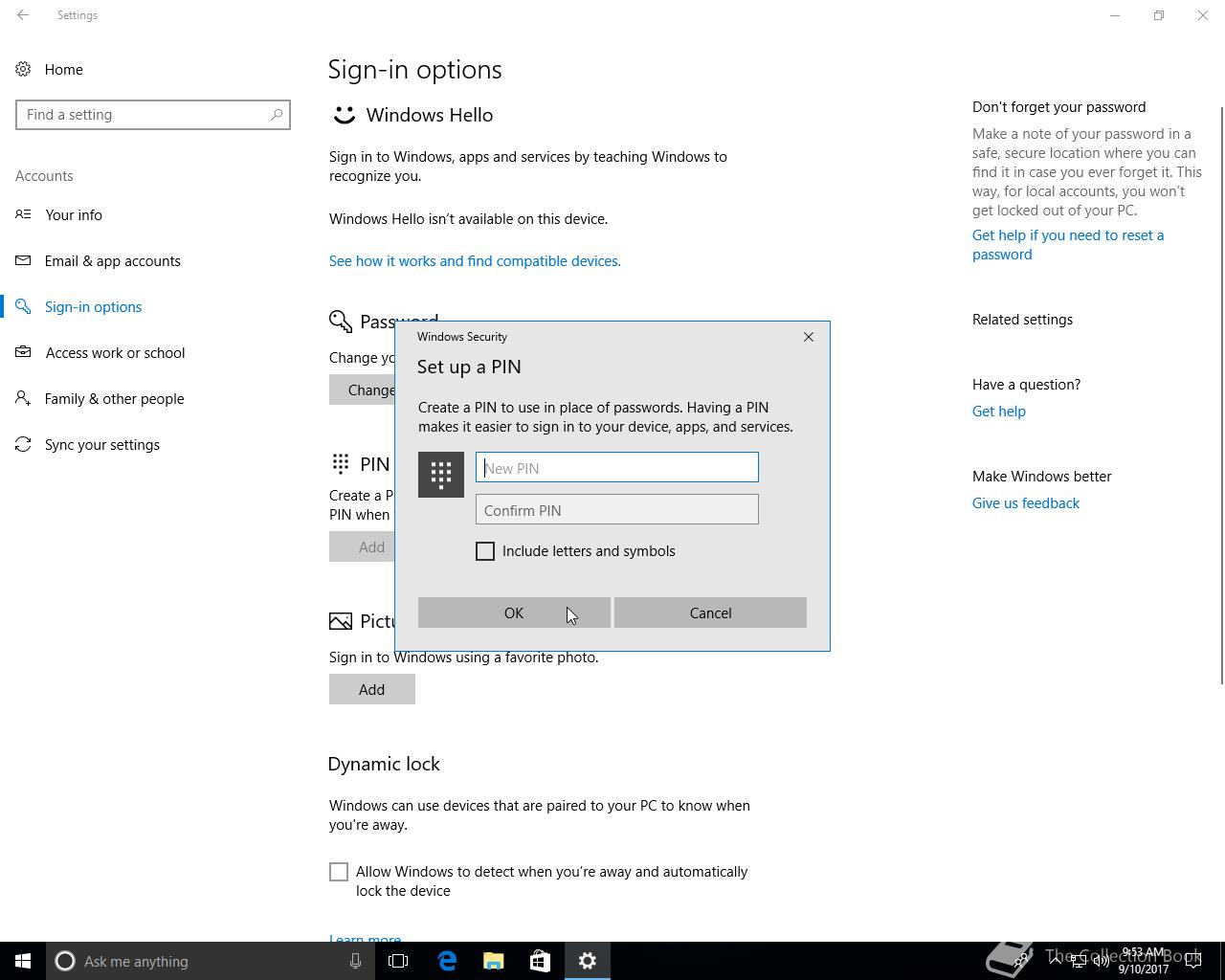Click the Find a setting search box

[x=153, y=115]
